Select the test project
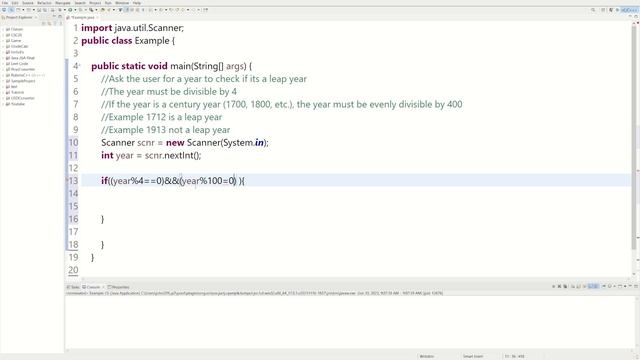 14,87
